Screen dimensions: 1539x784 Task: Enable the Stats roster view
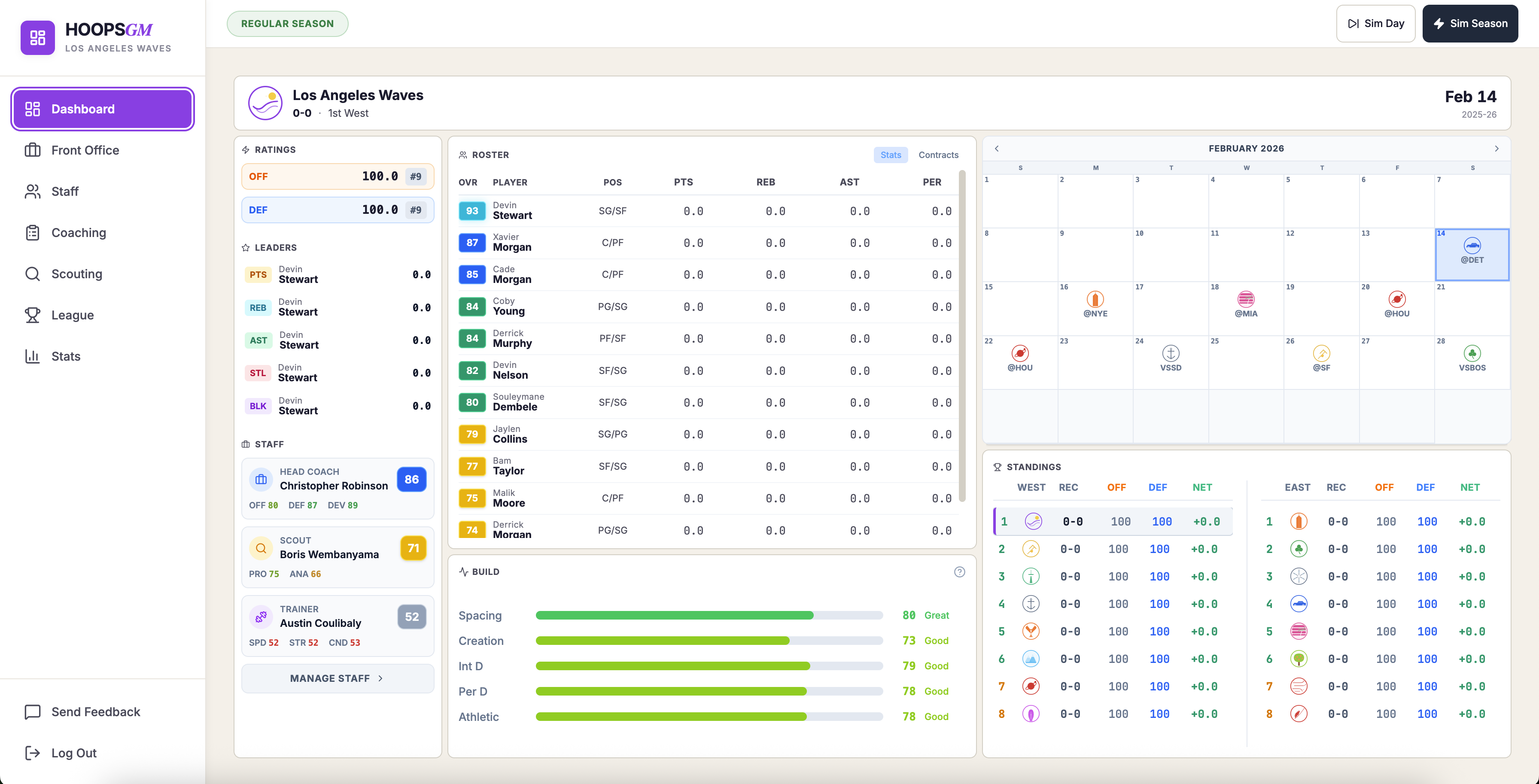tap(890, 155)
